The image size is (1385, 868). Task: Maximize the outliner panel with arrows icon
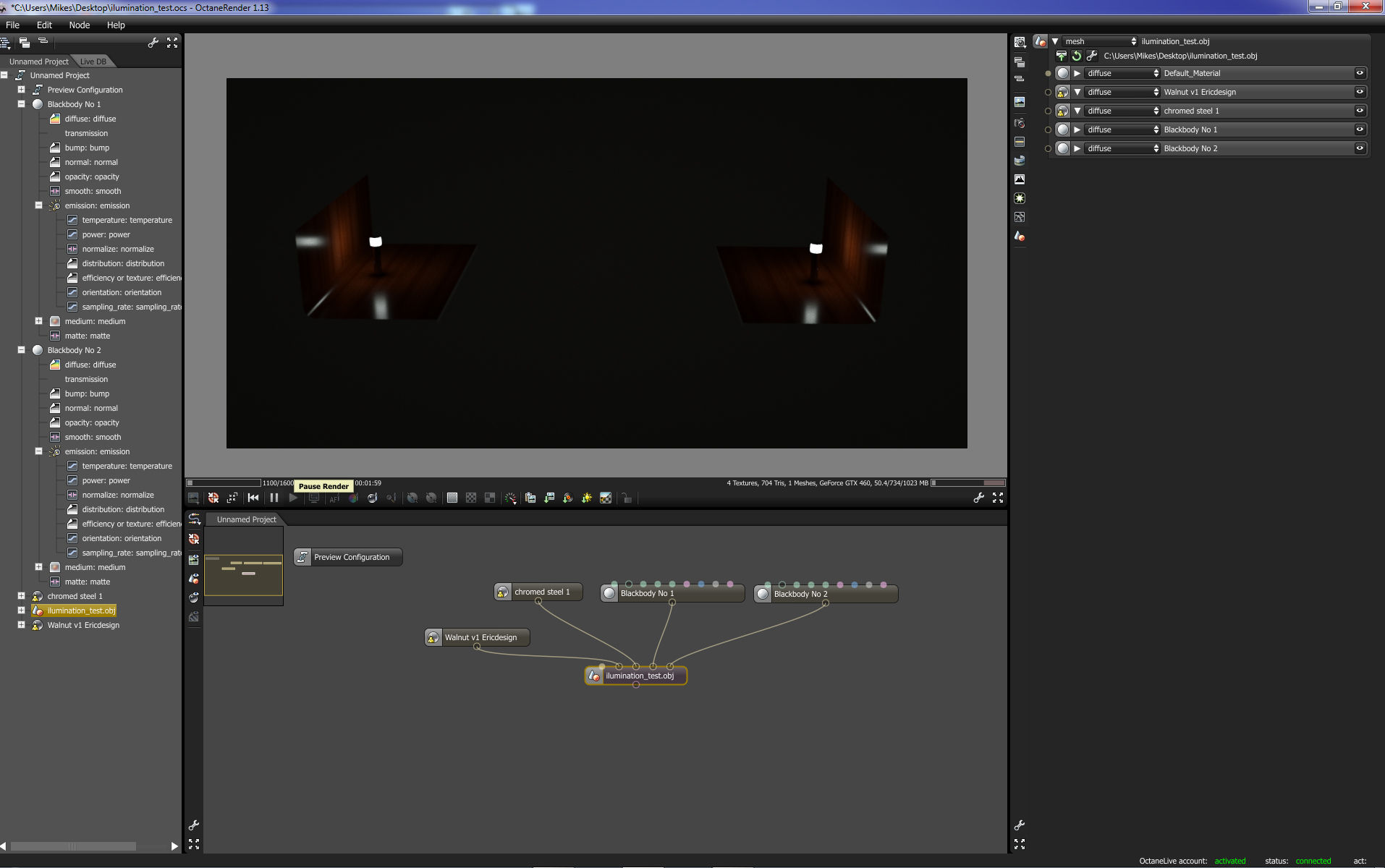[172, 43]
